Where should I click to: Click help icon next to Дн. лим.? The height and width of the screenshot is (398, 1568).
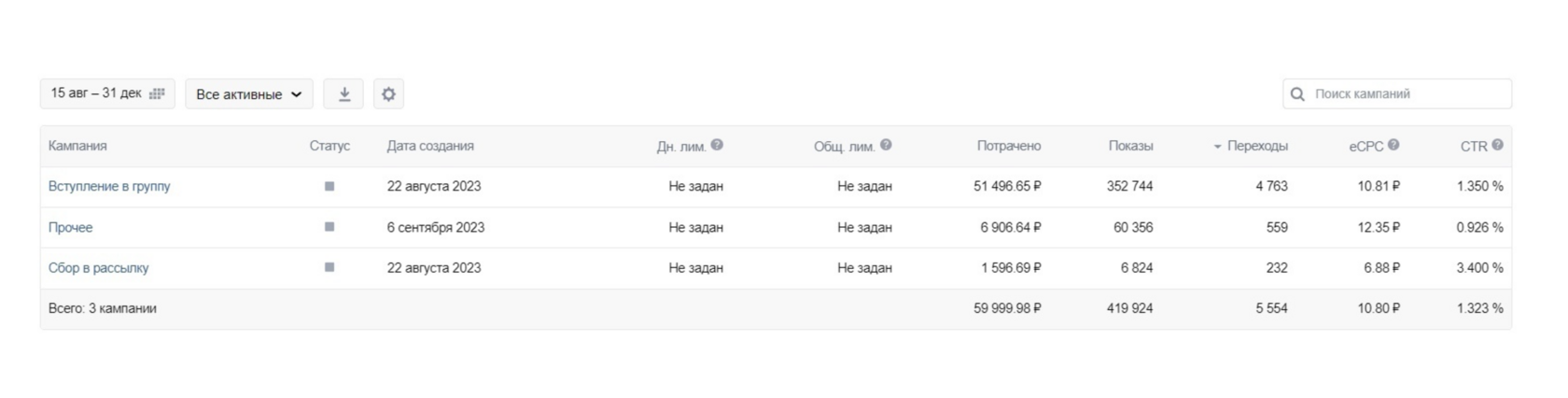(x=717, y=145)
